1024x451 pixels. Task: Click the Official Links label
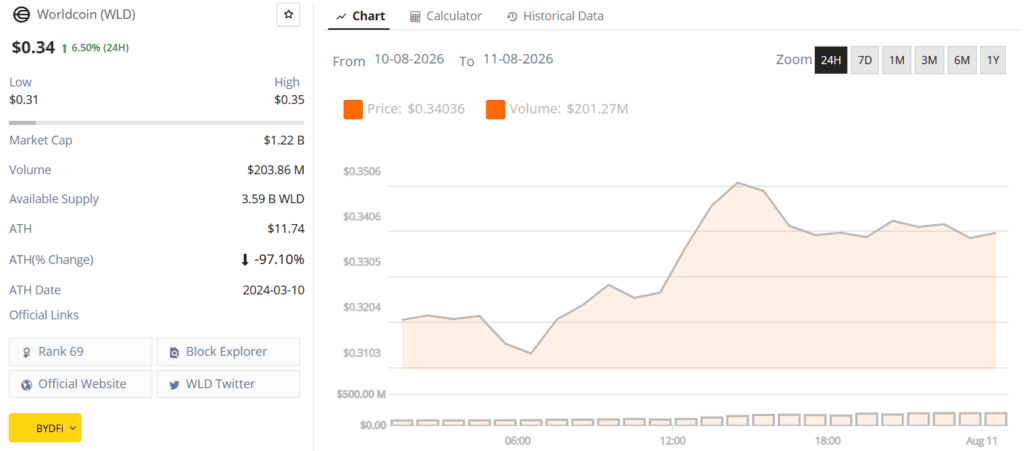click(44, 315)
